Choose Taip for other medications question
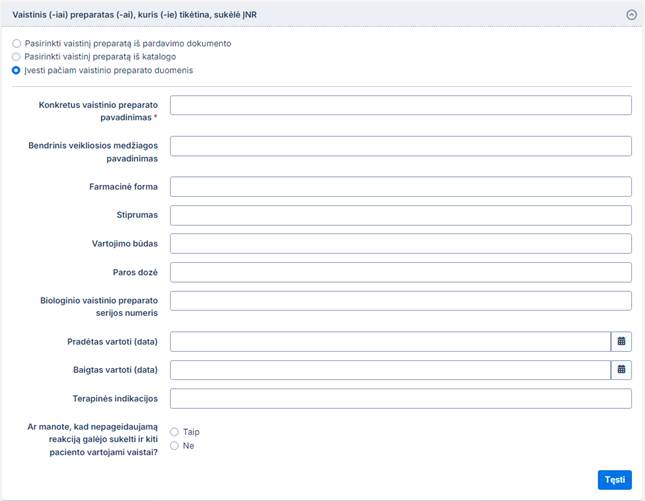Viewport: 645px width, 501px height. tap(174, 432)
